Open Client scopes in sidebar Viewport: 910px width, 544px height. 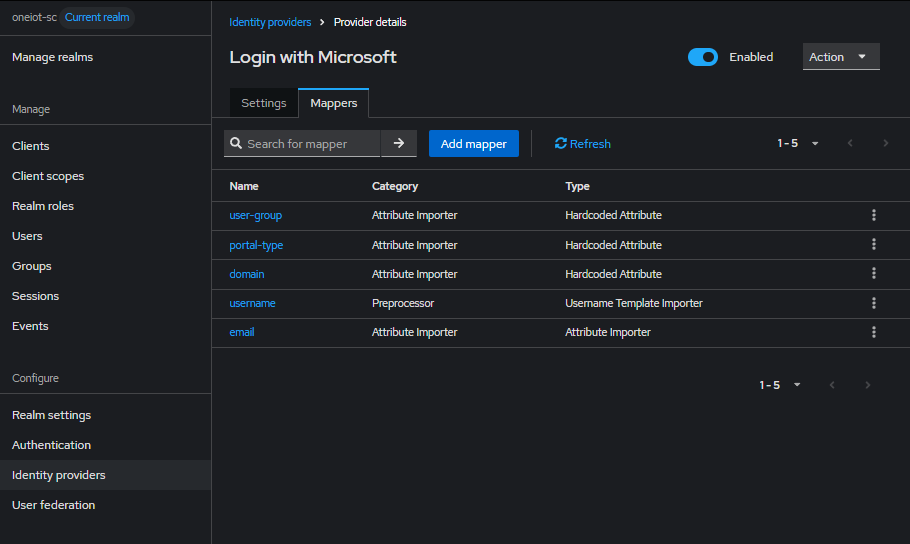tap(106, 176)
